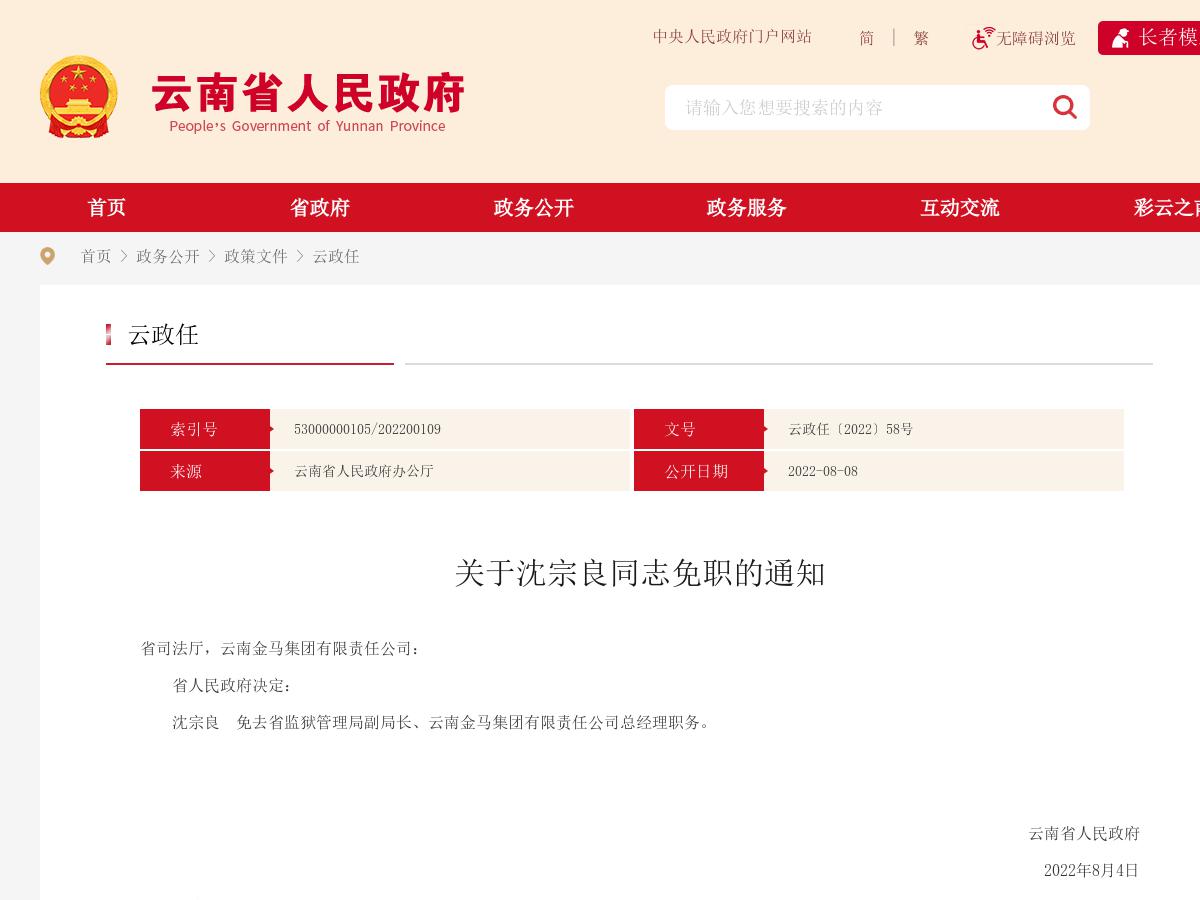The height and width of the screenshot is (900, 1200).
Task: Open 无障碍浏览 accessibility browsing
Action: coord(1036,38)
